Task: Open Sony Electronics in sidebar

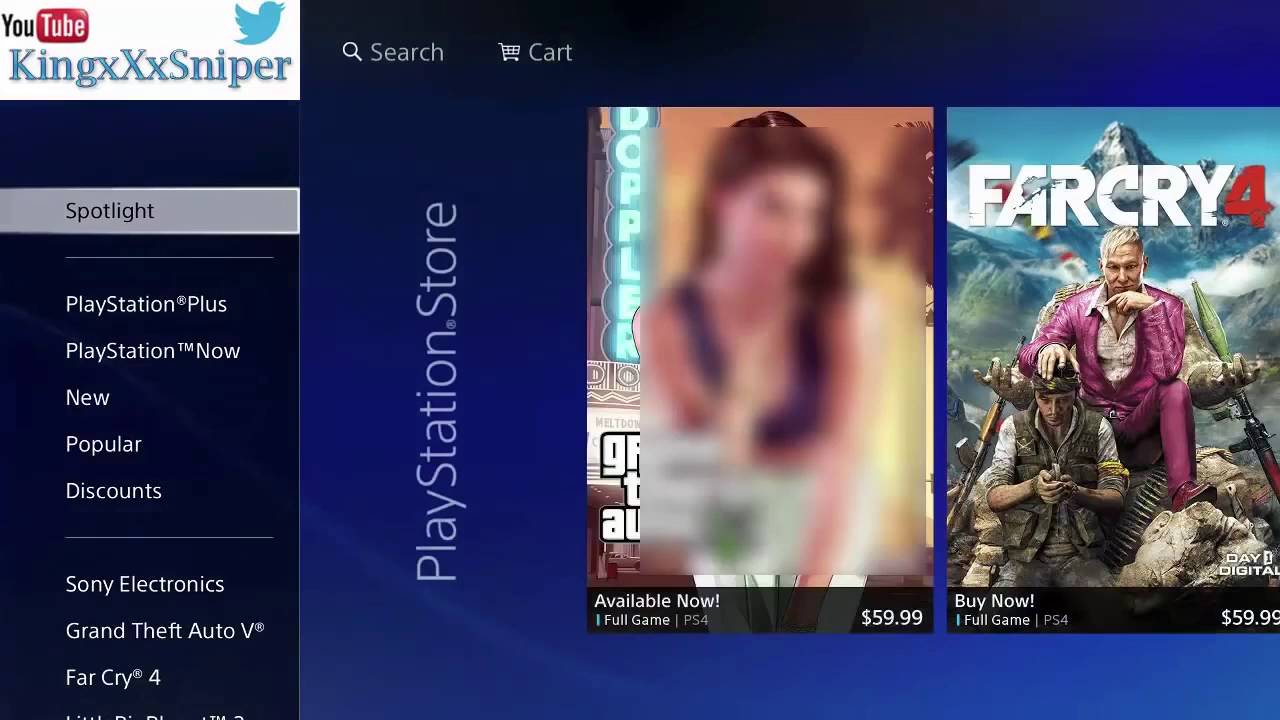Action: point(145,584)
